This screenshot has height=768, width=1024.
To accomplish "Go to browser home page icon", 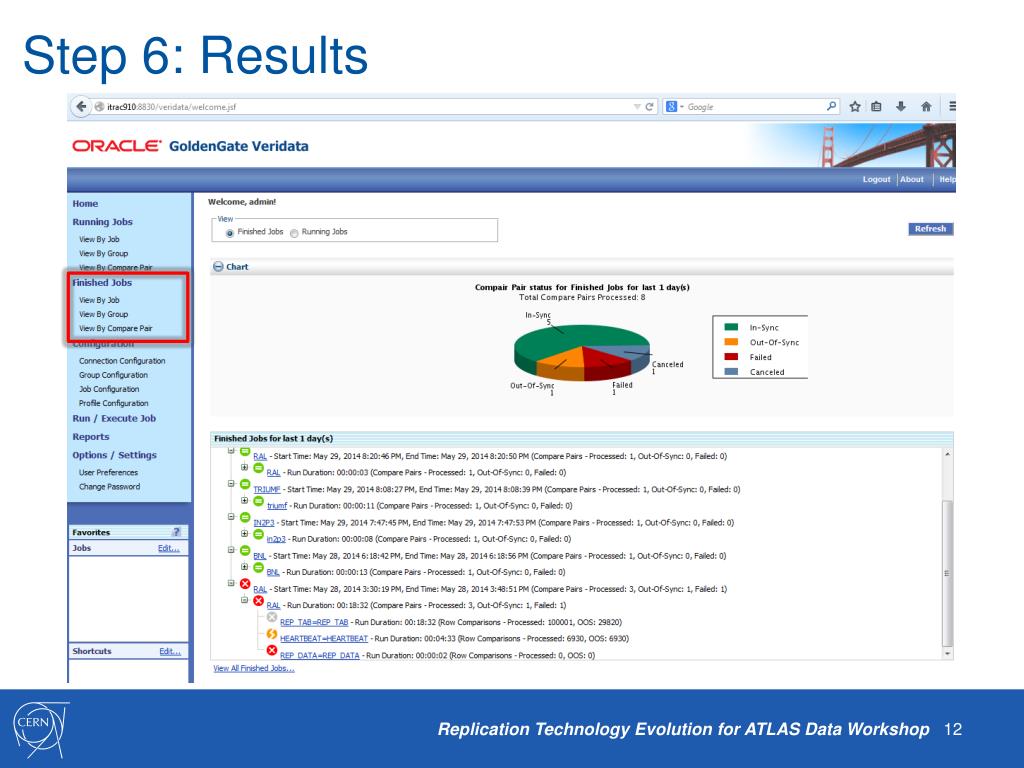I will pyautogui.click(x=926, y=106).
